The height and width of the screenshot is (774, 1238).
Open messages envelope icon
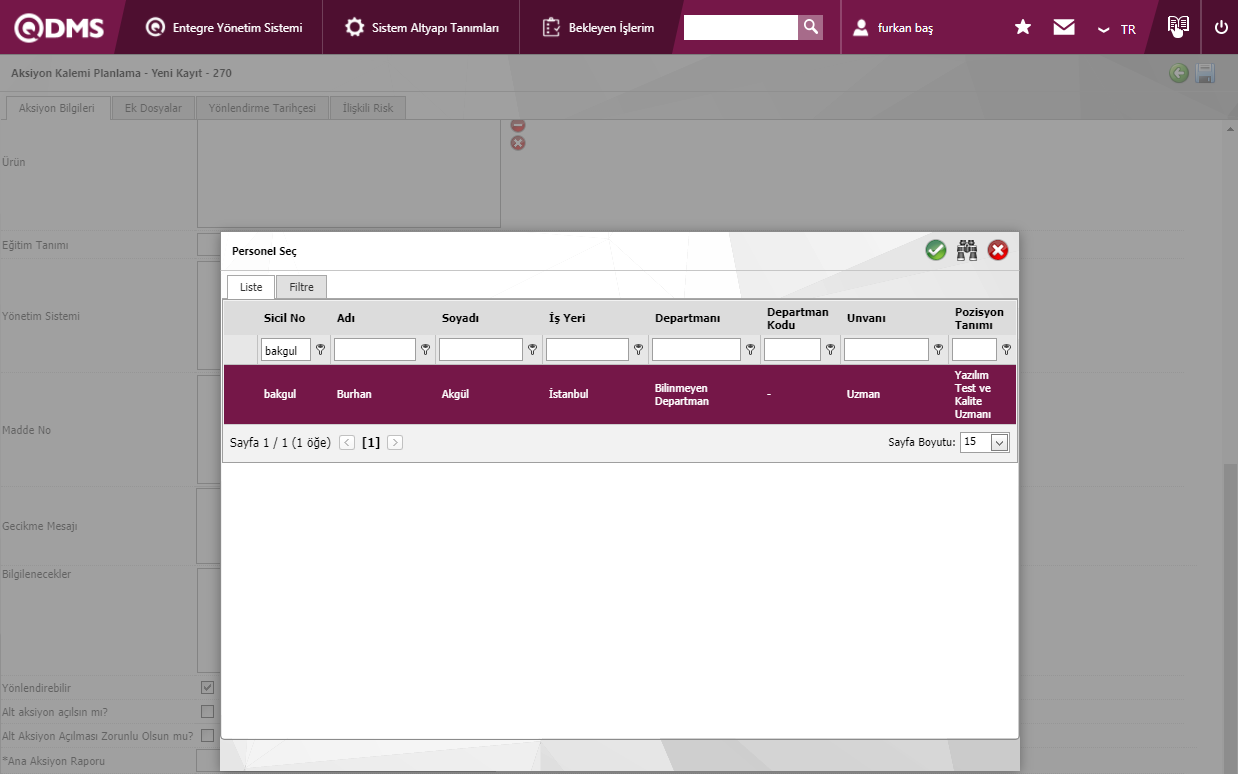click(1064, 28)
